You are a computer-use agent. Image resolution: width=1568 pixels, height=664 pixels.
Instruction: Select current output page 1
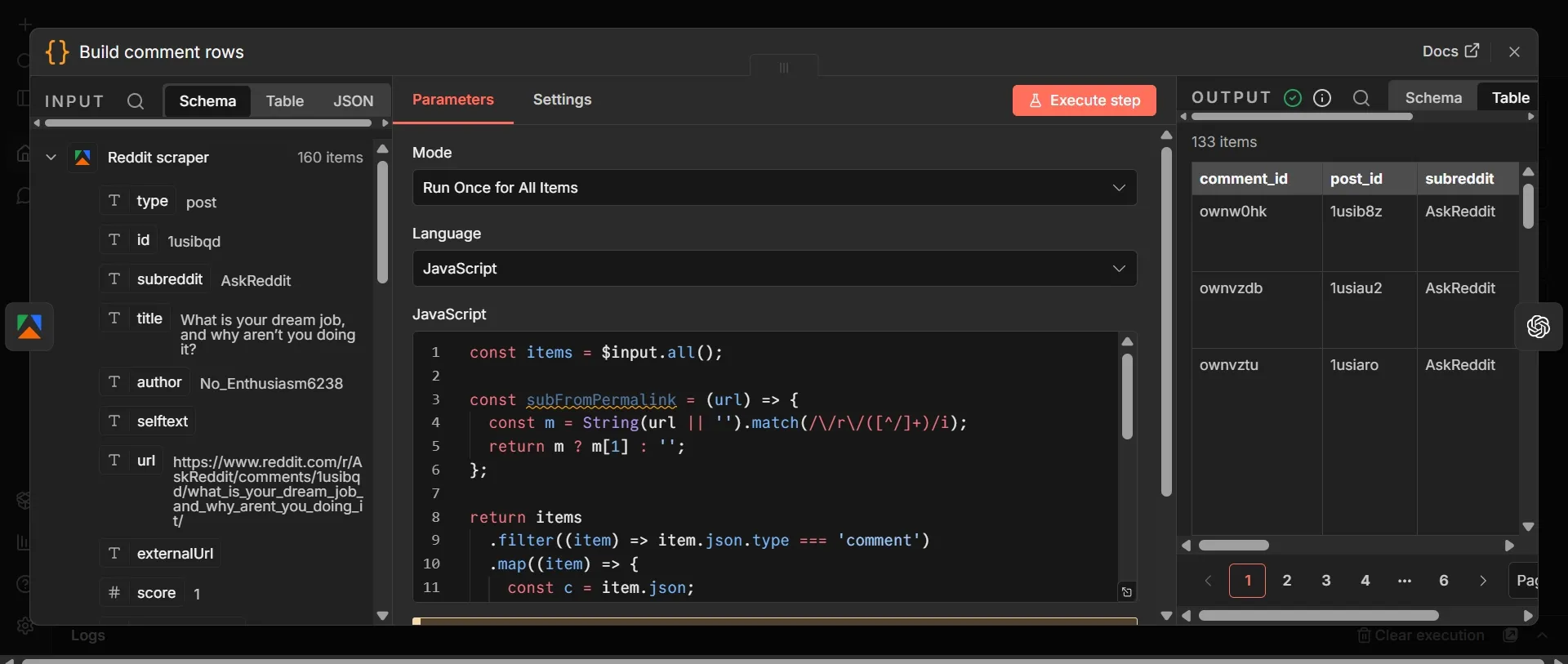[1248, 581]
